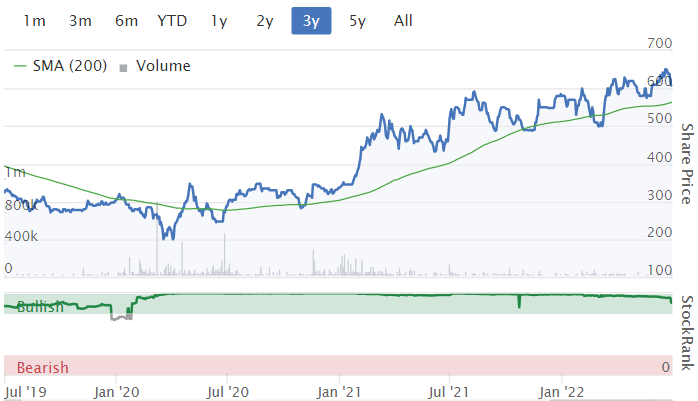Click the Jul '20 date axis label
The image size is (698, 401).
227,392
